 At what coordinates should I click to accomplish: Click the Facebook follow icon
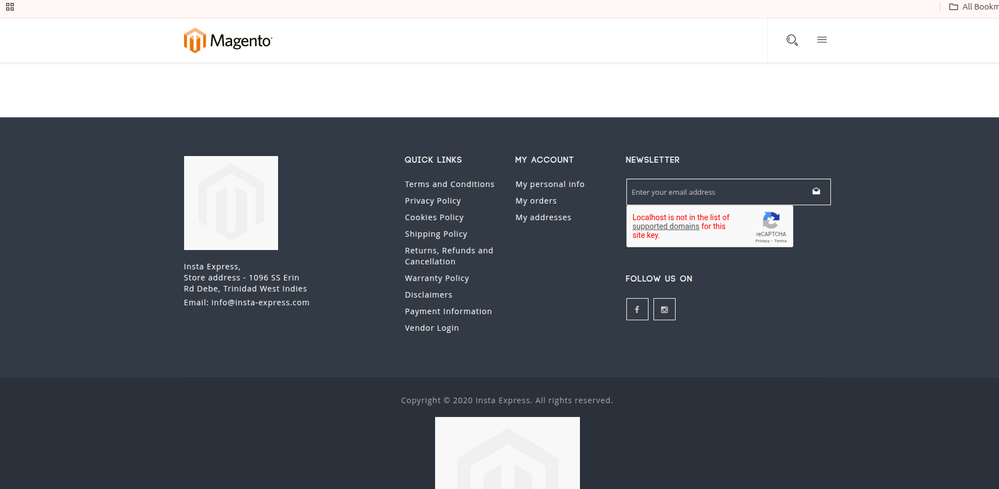coord(637,310)
